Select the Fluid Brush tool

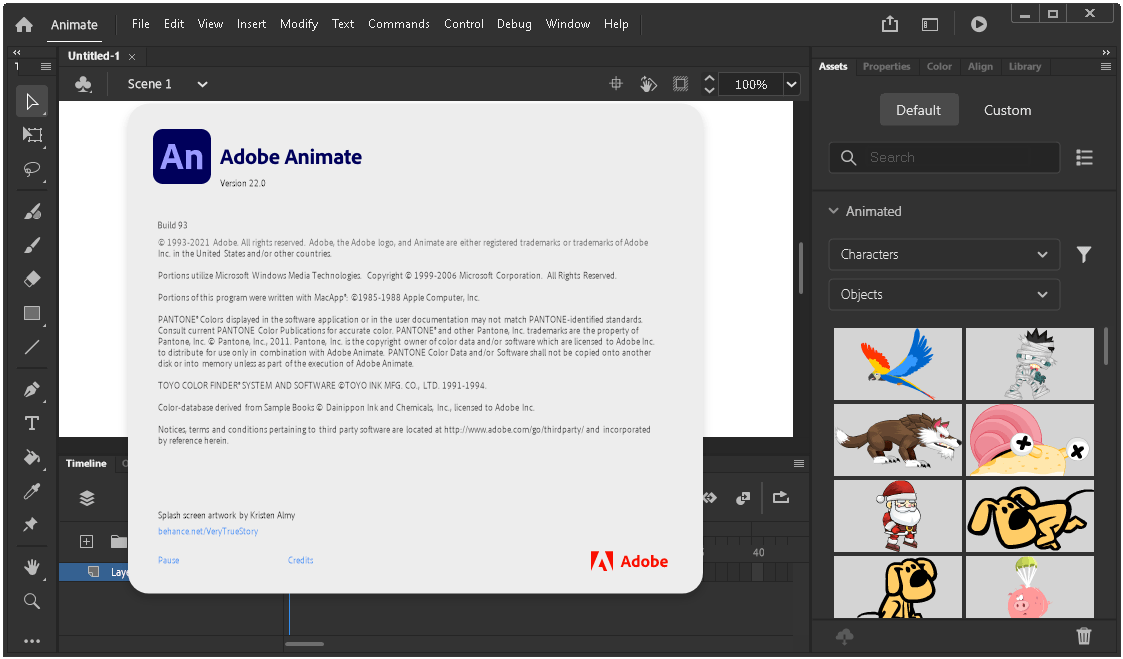click(32, 211)
